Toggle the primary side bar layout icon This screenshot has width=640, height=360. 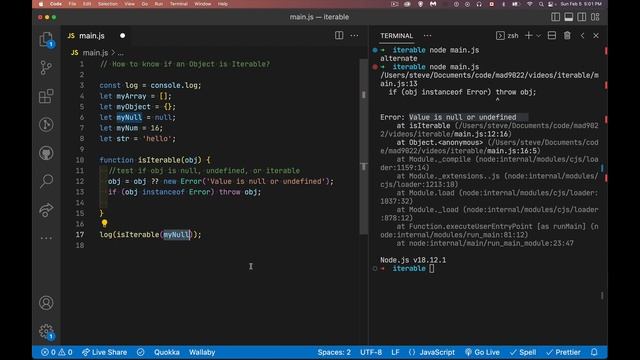coord(556,17)
